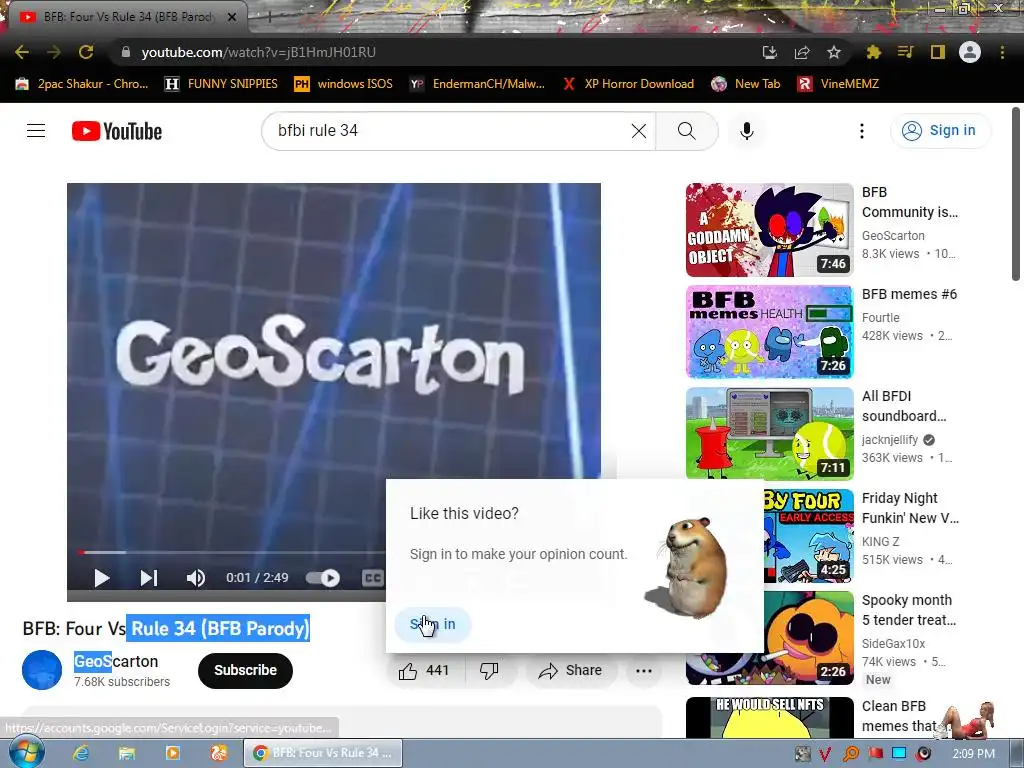The width and height of the screenshot is (1024, 768).
Task: Open more actions three dots near Share
Action: pyautogui.click(x=644, y=671)
